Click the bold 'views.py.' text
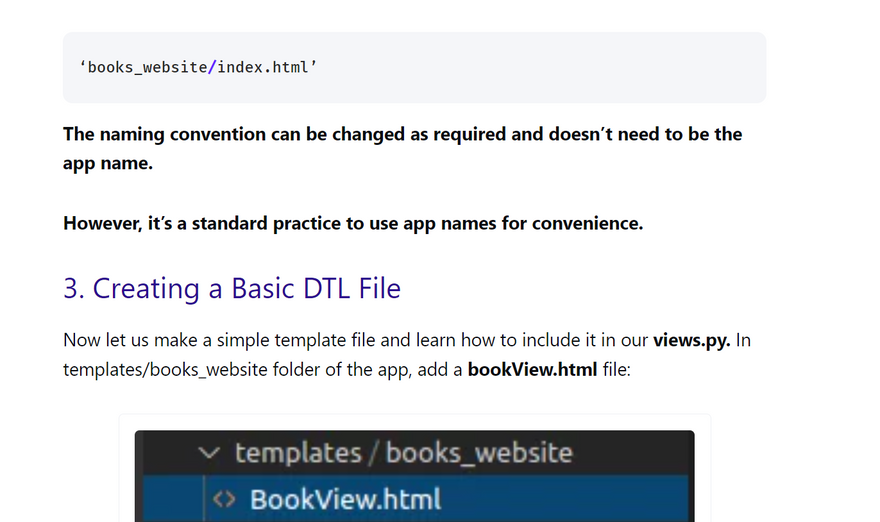Viewport: 880px width, 522px height. [x=692, y=340]
